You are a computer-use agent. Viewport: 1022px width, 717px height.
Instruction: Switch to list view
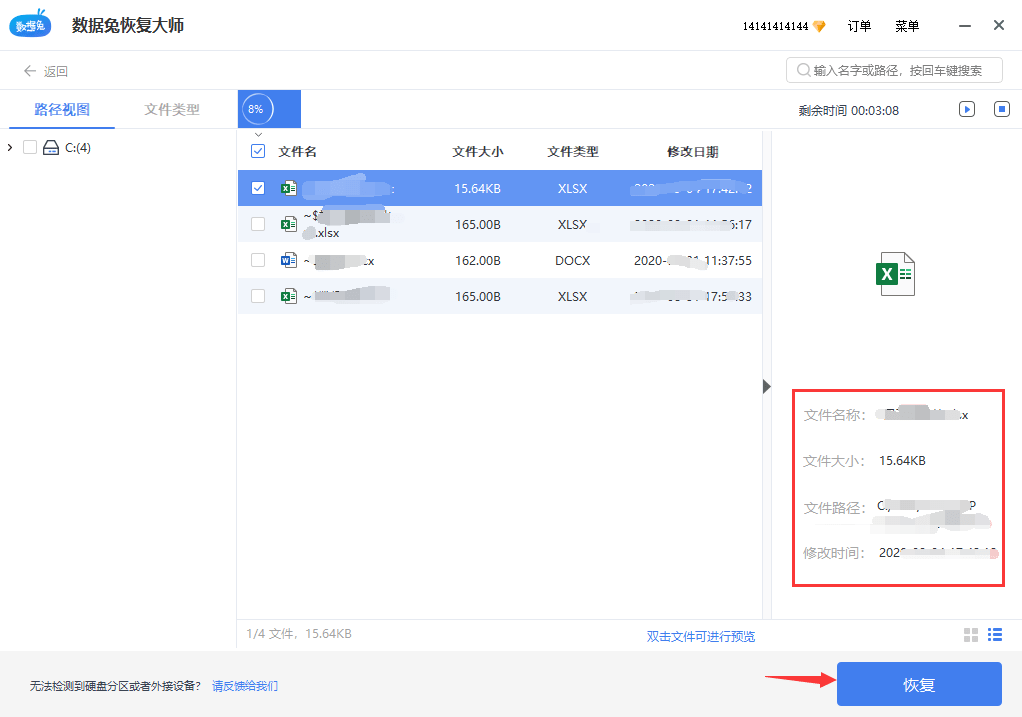pos(995,635)
